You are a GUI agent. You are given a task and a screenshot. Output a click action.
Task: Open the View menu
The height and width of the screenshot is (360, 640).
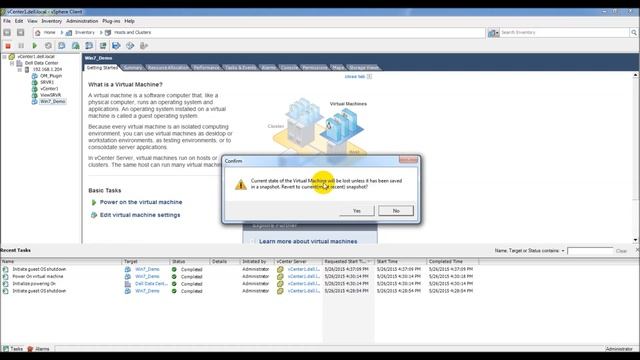(x=32, y=21)
